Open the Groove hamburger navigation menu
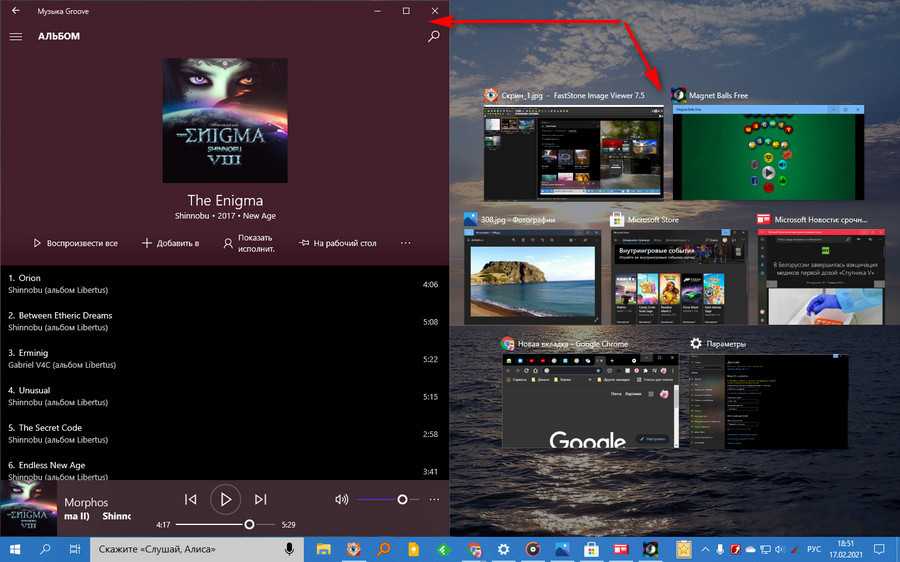 [x=15, y=37]
